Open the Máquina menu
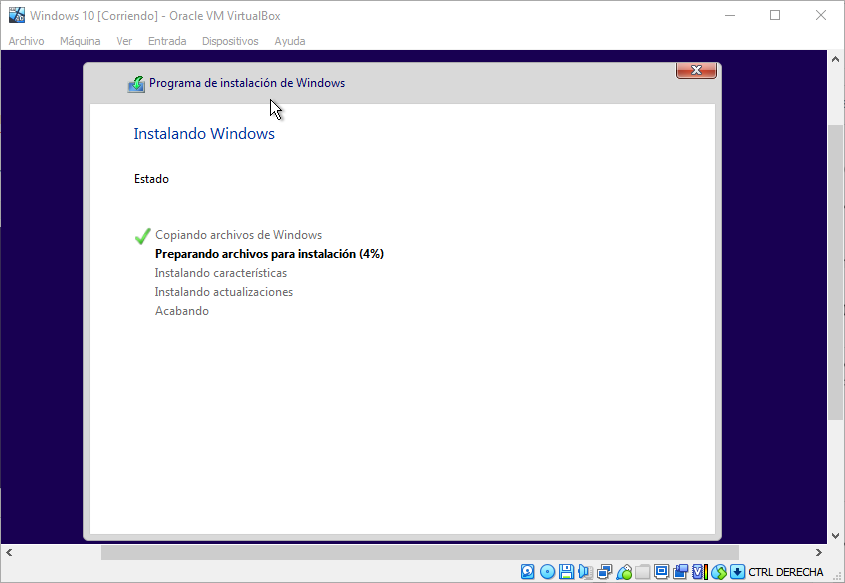Screen dimensions: 845x583 pos(80,41)
